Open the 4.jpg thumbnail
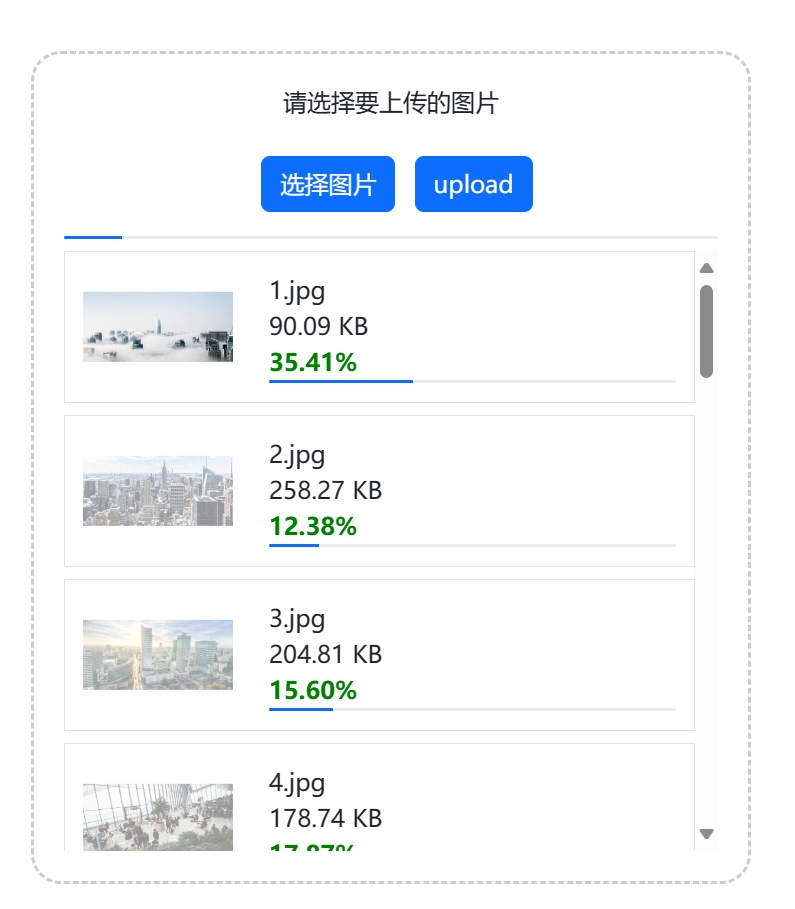Image resolution: width=795 pixels, height=909 pixels. pos(158,817)
